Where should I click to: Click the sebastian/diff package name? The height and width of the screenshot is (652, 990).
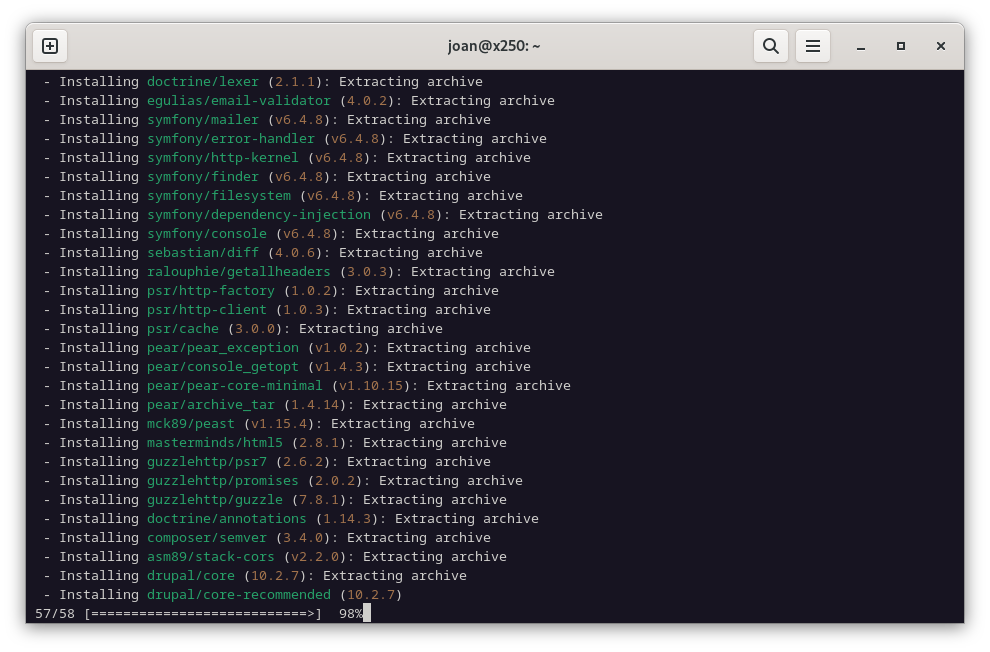tap(203, 252)
